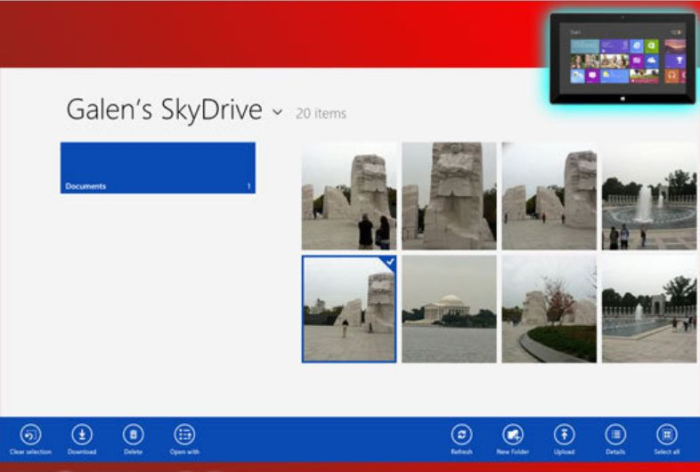Open the Documents folder tile
This screenshot has height=472, width=700.
(158, 168)
